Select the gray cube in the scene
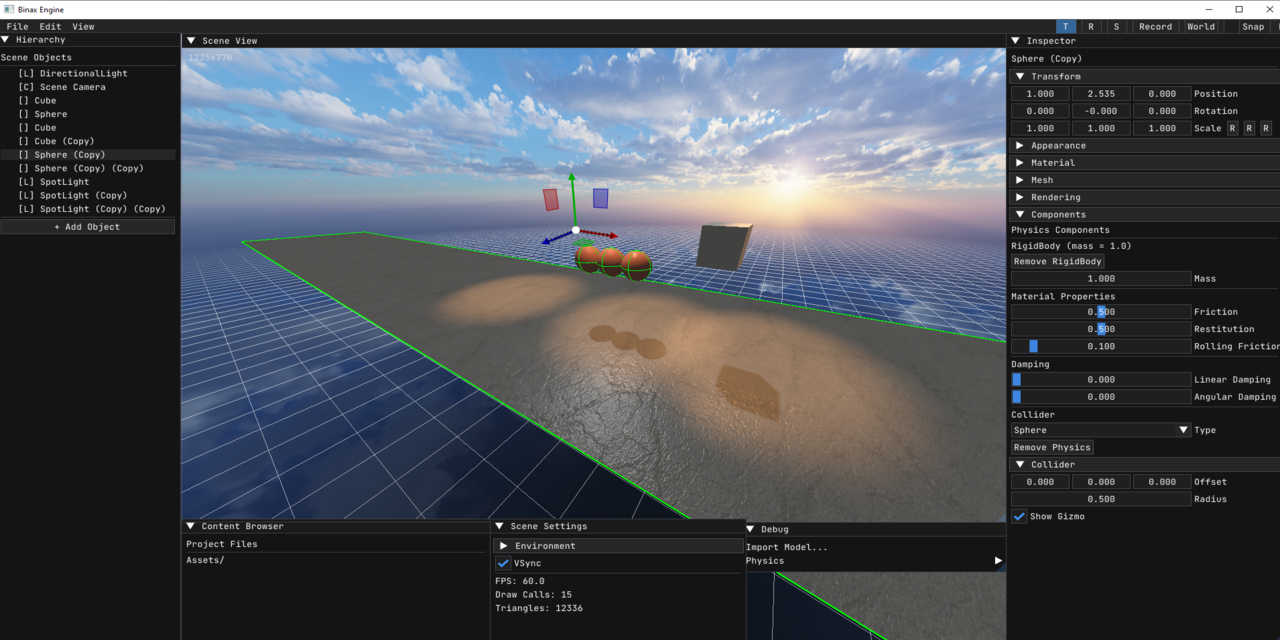The image size is (1280, 640). [x=723, y=246]
